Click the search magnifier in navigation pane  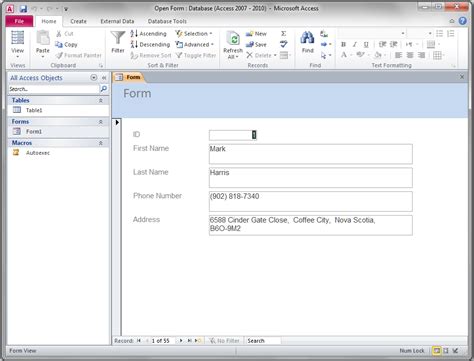tap(104, 89)
